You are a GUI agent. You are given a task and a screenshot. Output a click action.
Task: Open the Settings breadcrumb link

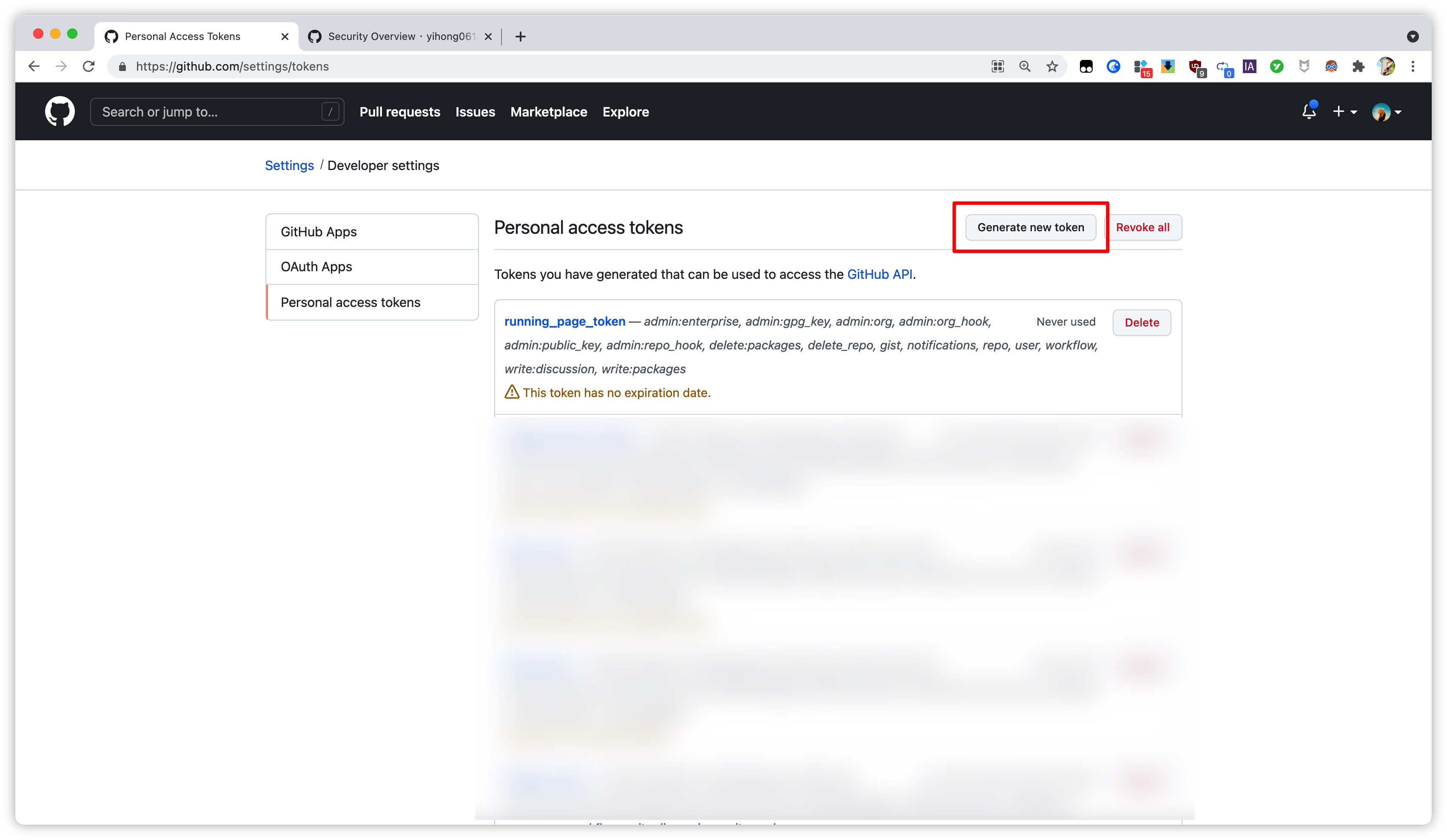click(288, 165)
